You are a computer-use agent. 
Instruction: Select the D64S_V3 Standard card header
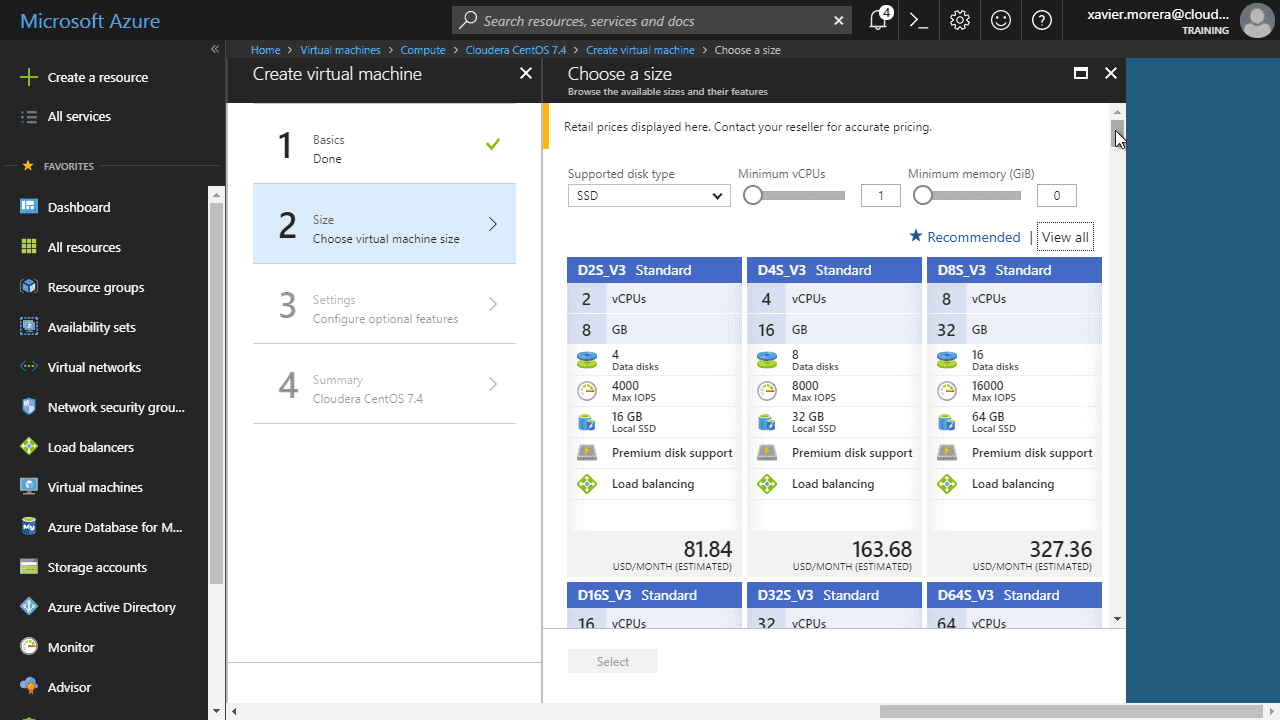click(x=1014, y=595)
